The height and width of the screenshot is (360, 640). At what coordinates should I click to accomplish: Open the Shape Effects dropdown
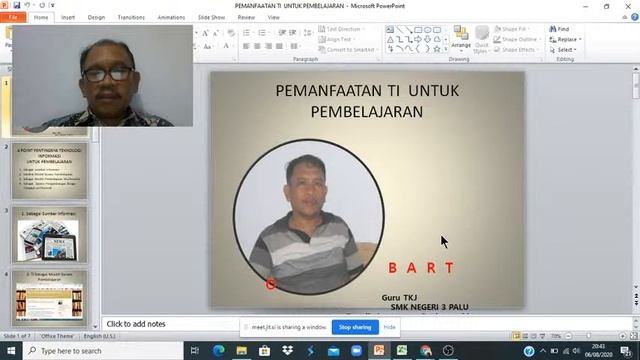click(x=516, y=49)
